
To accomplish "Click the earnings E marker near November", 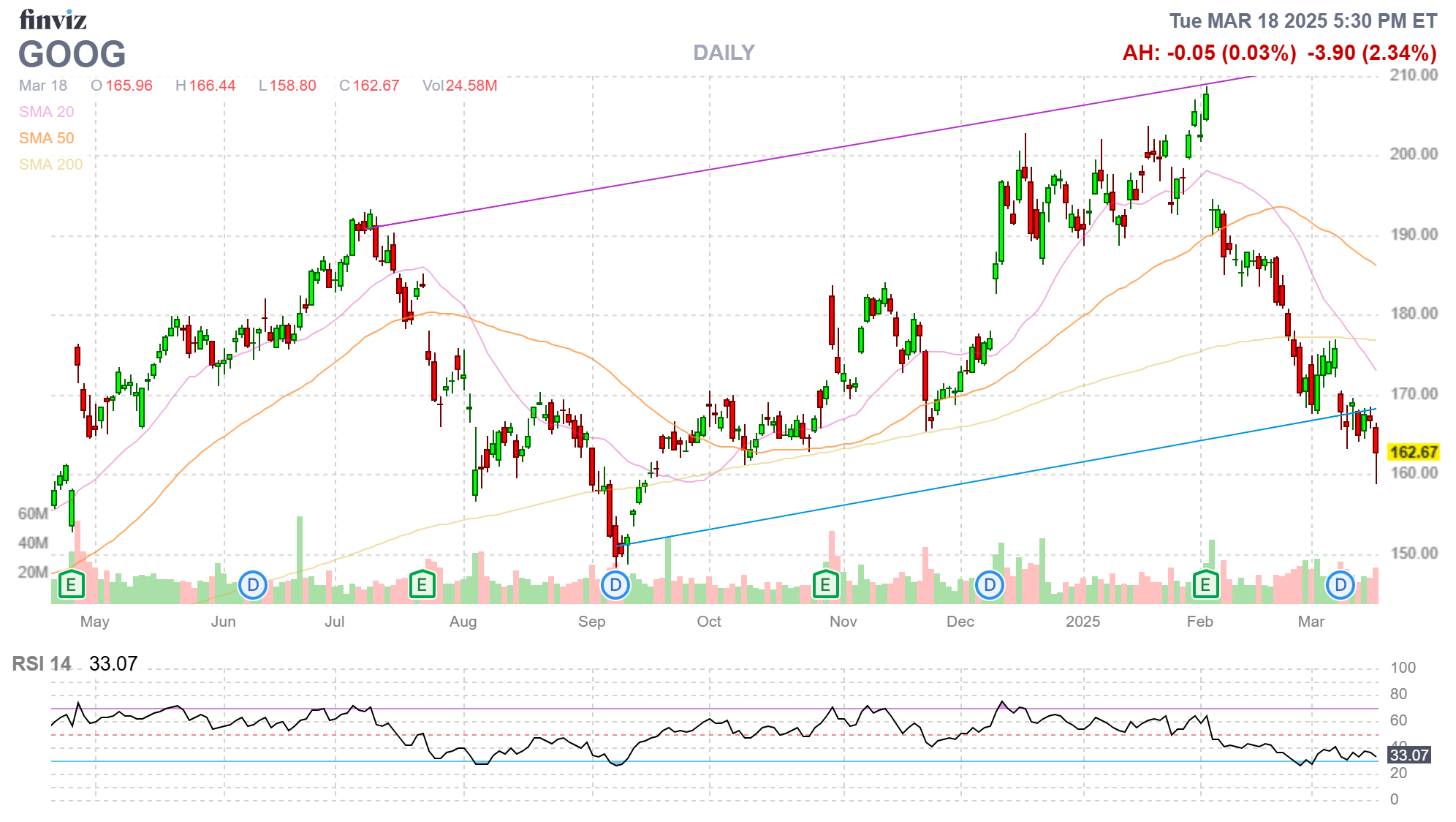I will (x=825, y=584).
